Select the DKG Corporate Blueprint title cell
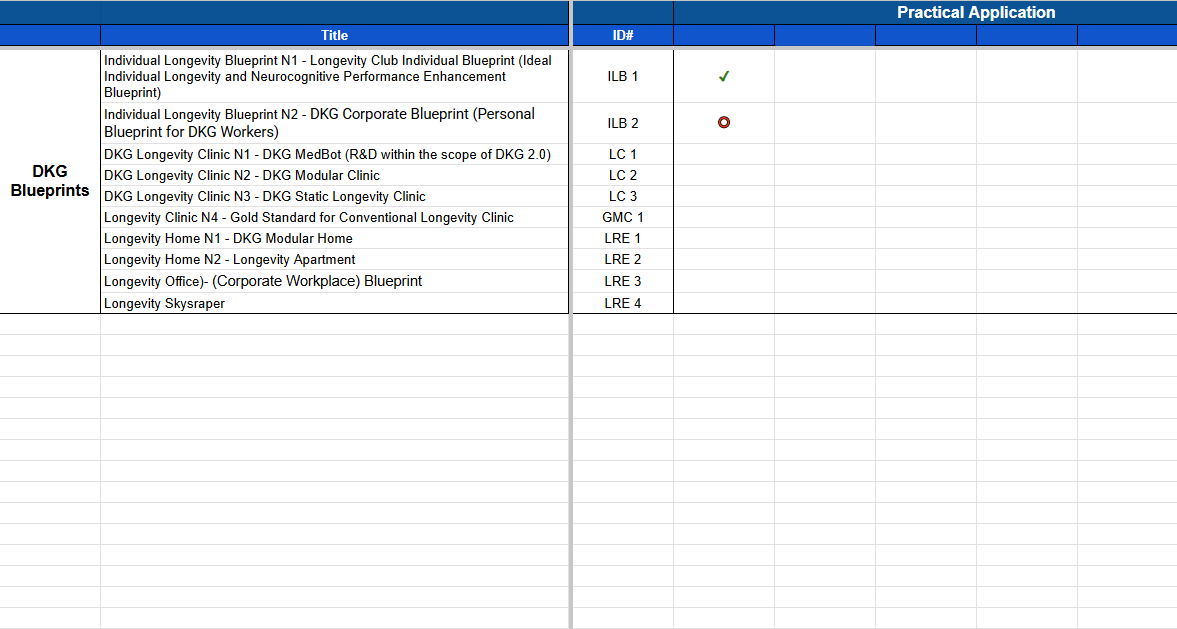Image resolution: width=1177 pixels, height=629 pixels. tap(334, 123)
